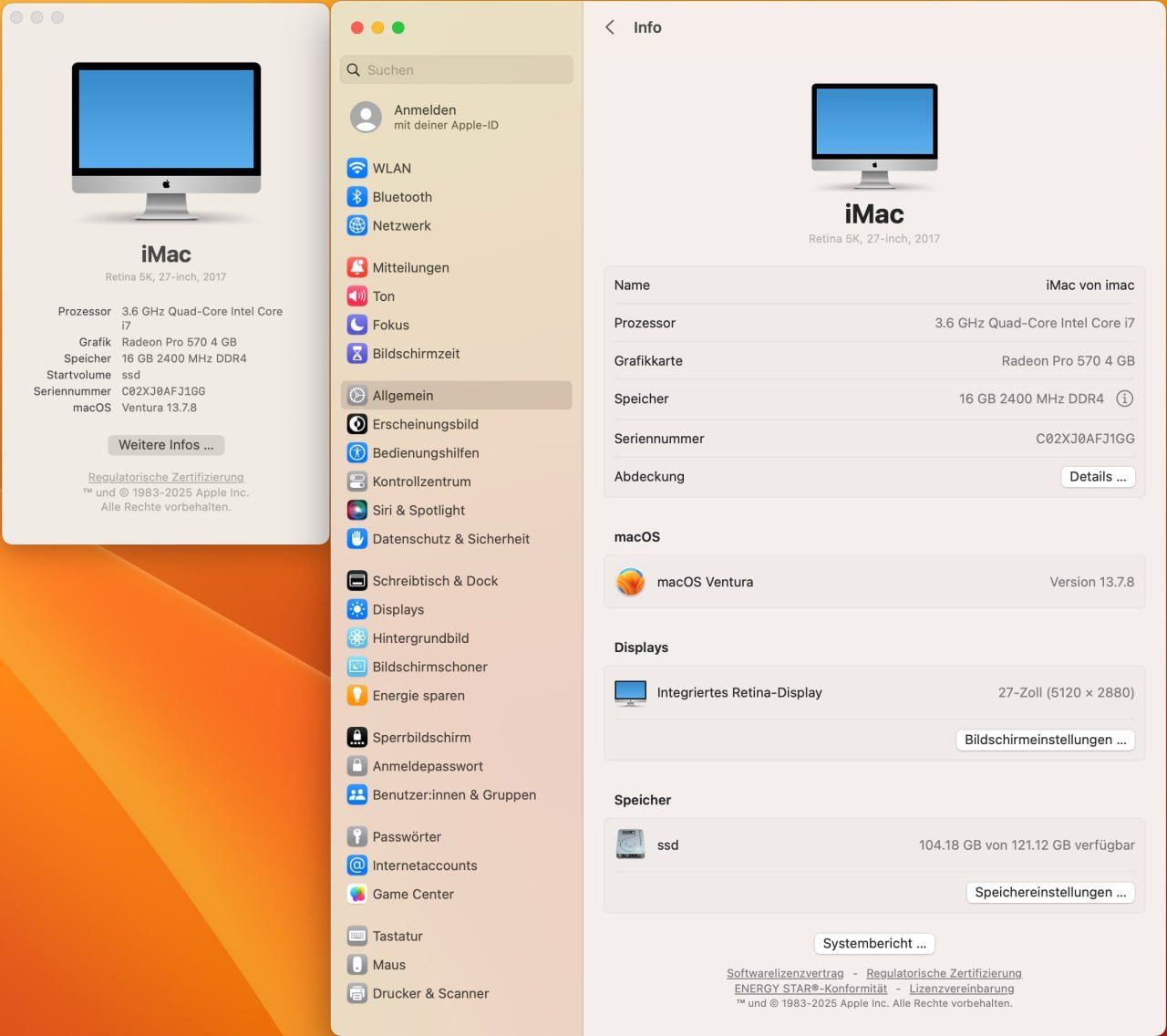Click Ventura 13.7.8 in About window
The width and height of the screenshot is (1167, 1036).
click(160, 408)
